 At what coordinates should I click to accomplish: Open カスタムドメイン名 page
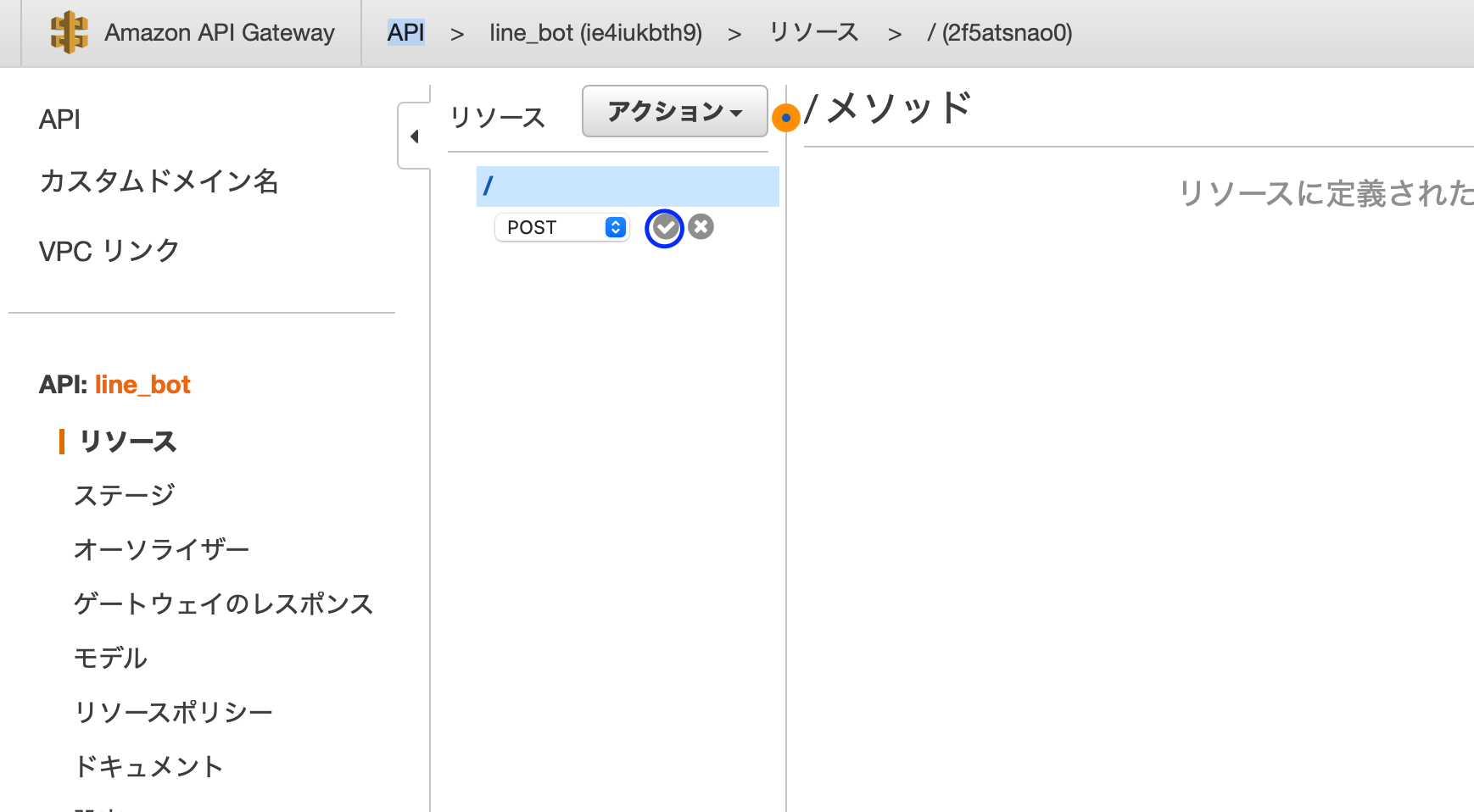159,182
